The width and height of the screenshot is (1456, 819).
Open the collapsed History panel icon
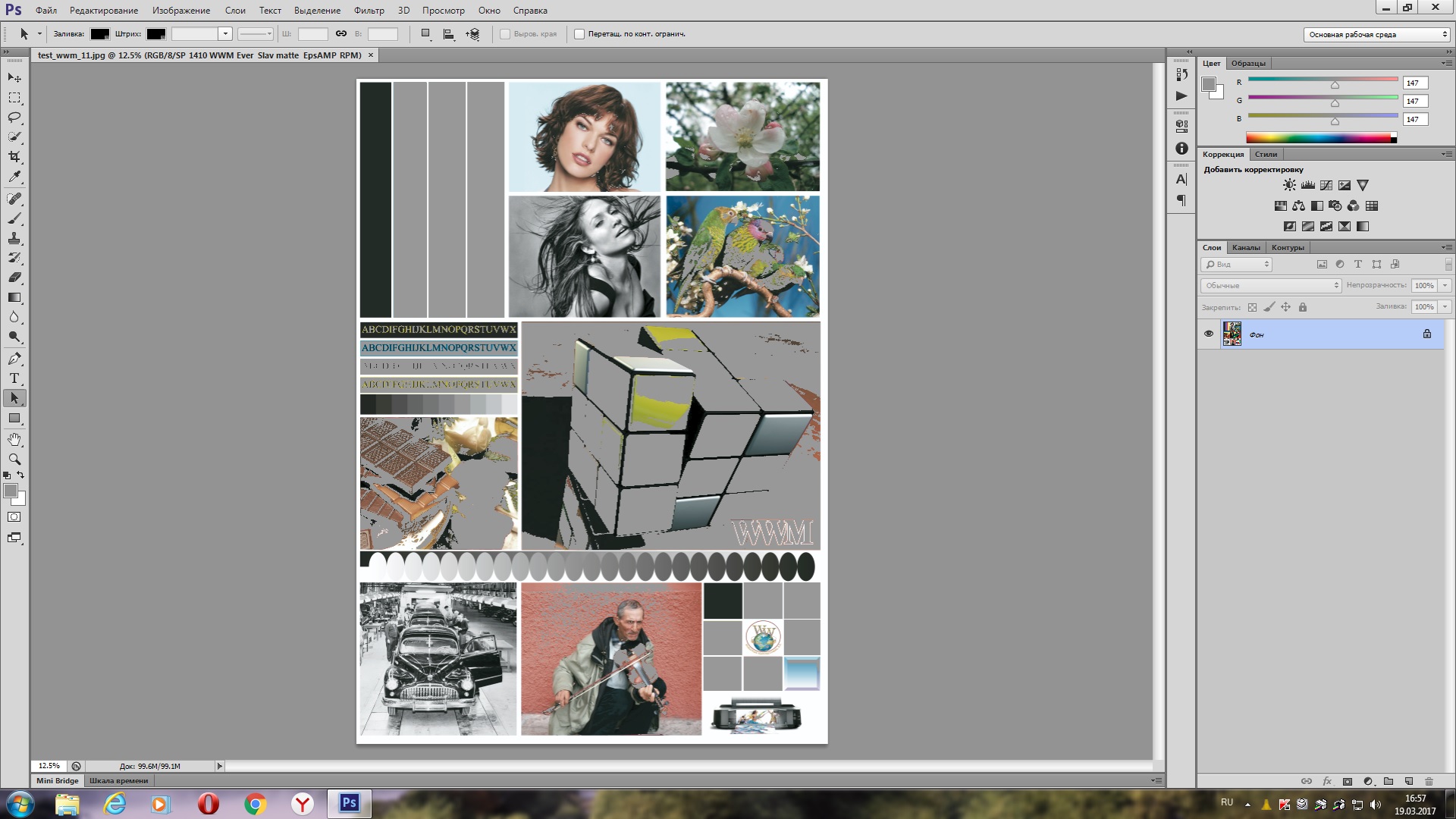coord(1181,74)
